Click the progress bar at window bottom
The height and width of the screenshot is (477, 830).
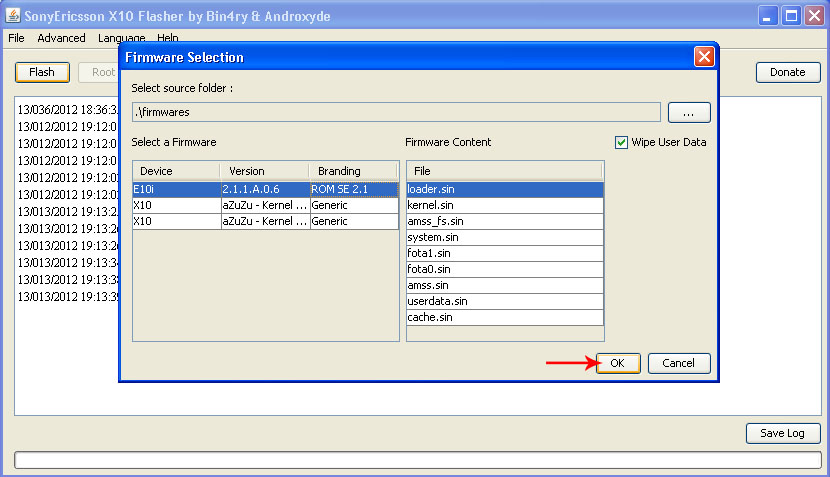pos(418,460)
